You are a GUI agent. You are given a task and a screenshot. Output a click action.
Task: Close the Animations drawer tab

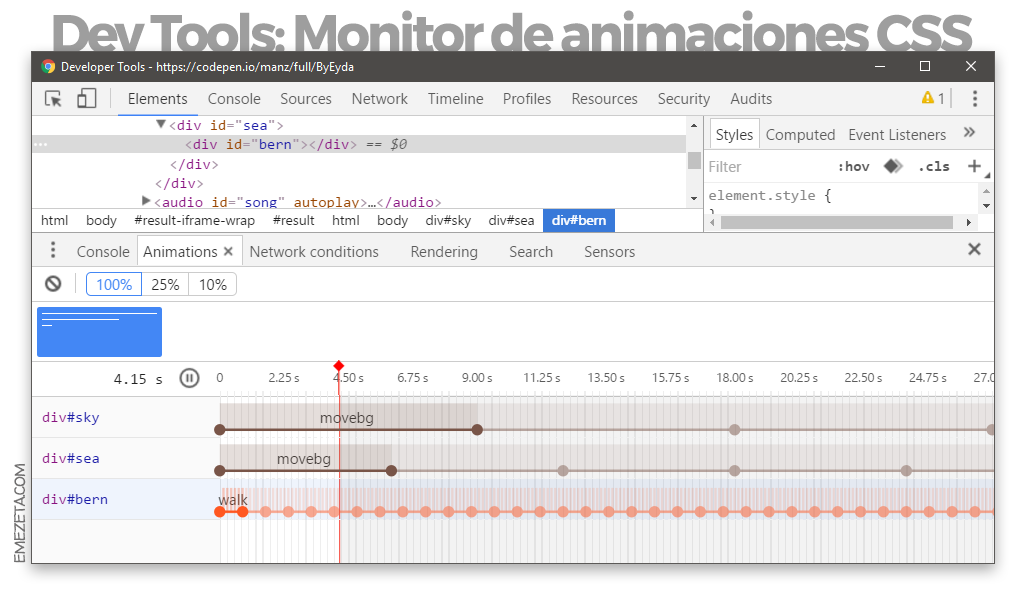(x=228, y=251)
